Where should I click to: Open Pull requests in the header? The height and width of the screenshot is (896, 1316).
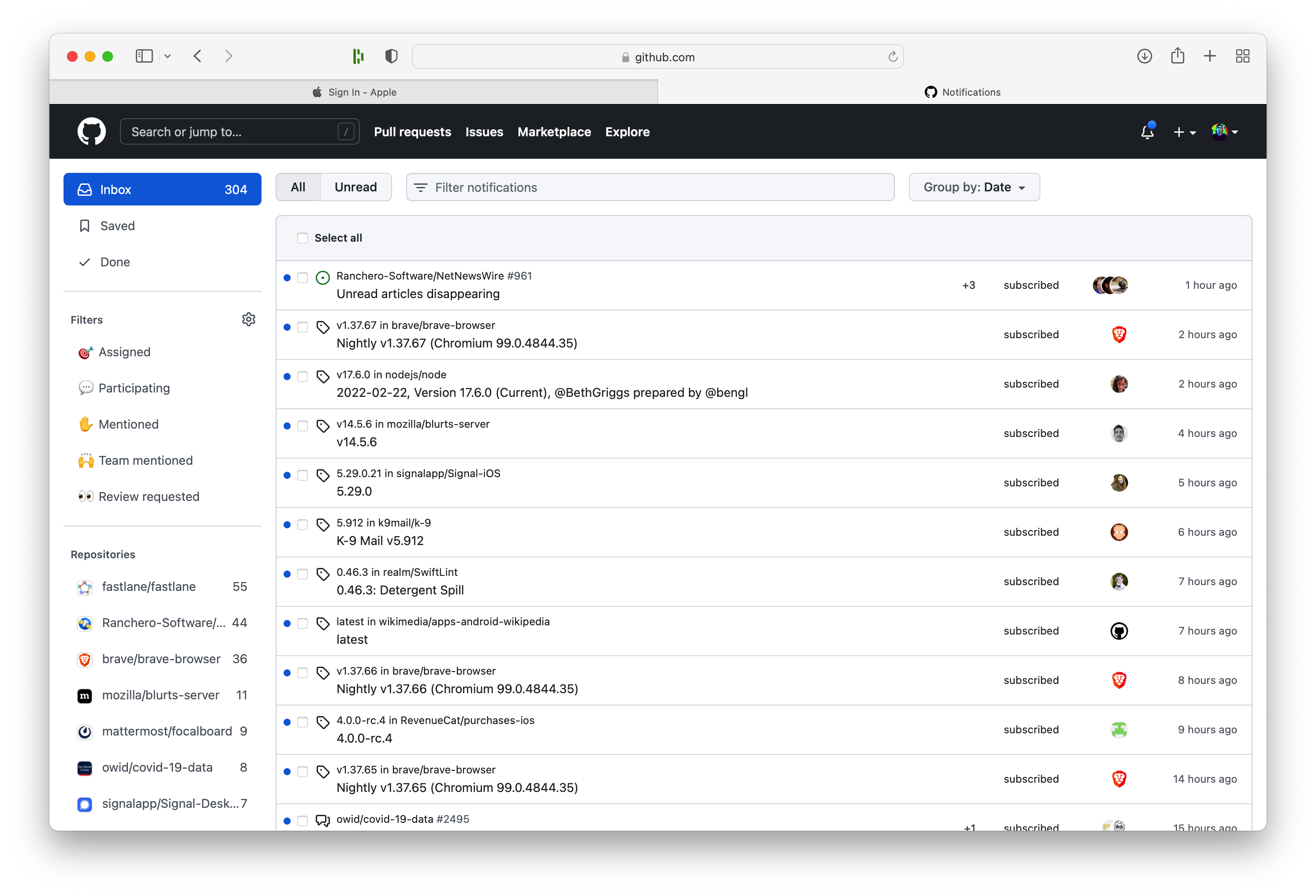412,132
